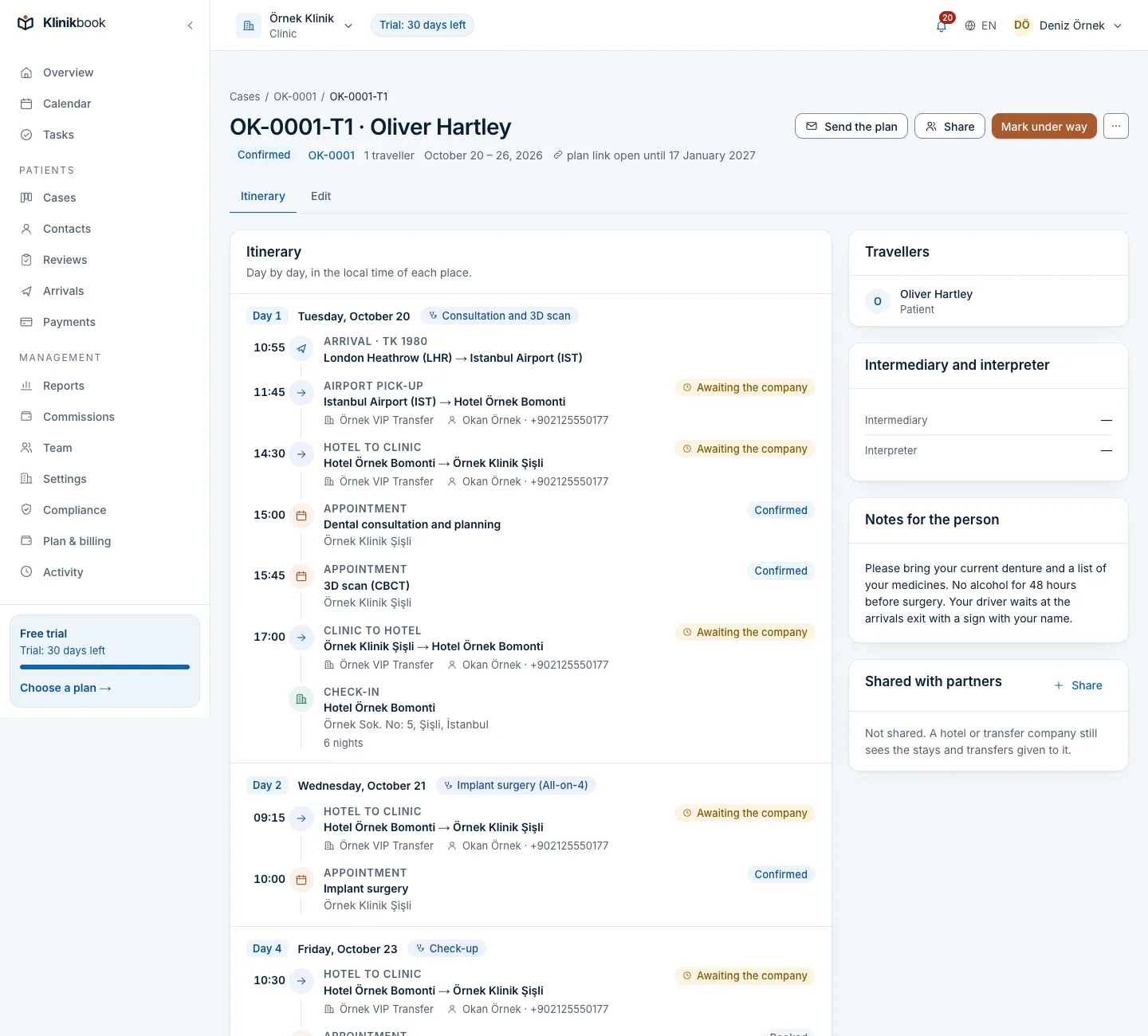
Task: Click the Consultation and 3D scan tag
Action: coord(499,316)
